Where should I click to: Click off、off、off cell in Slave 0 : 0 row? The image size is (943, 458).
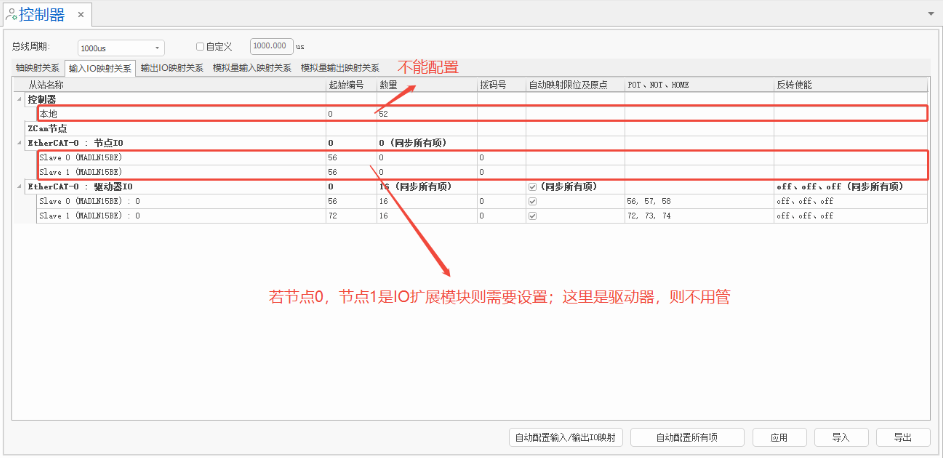852,201
